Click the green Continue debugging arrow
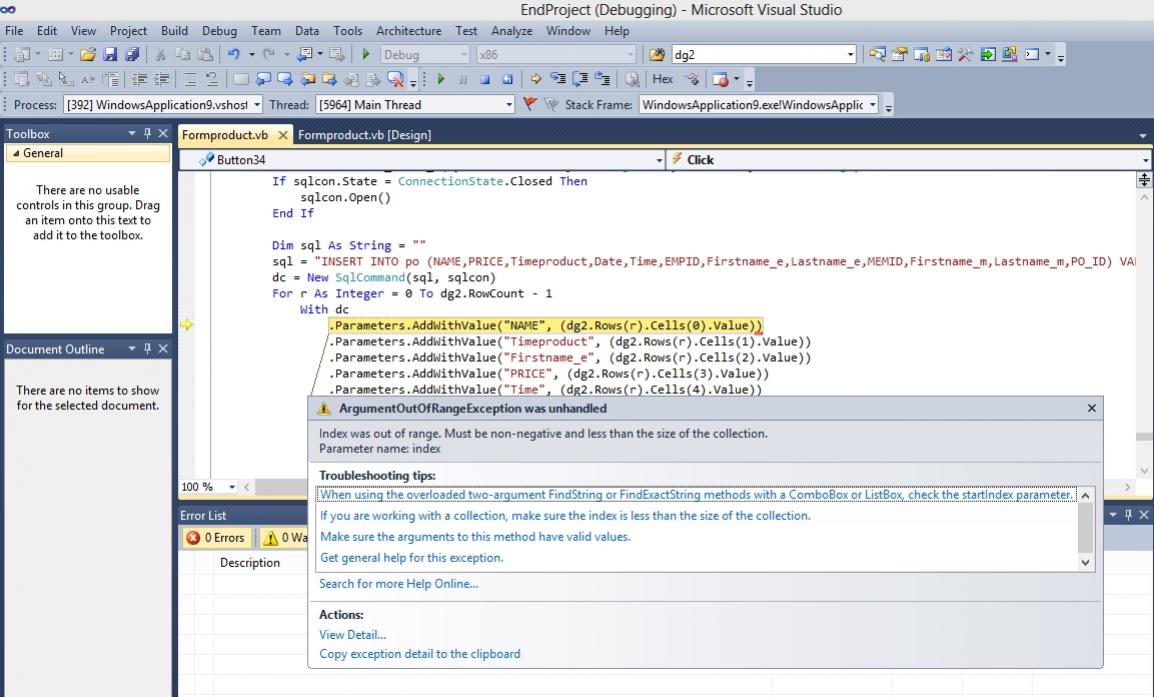Image resolution: width=1154 pixels, height=697 pixels. tap(439, 79)
